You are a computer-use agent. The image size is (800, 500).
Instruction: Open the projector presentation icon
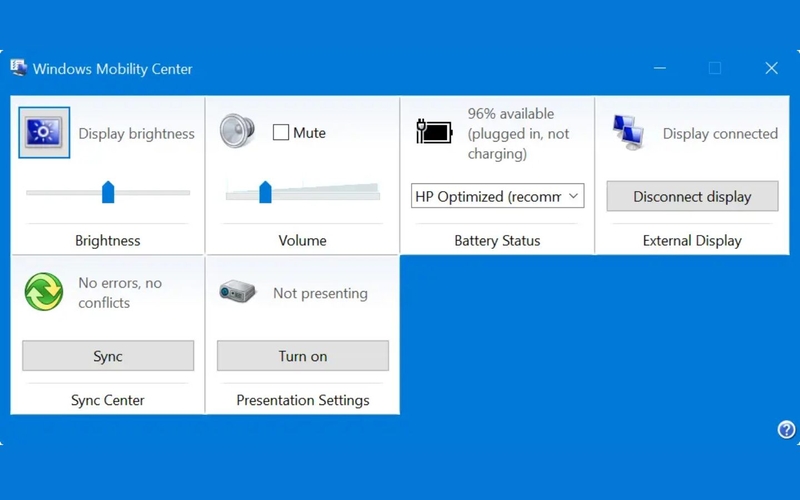[237, 291]
